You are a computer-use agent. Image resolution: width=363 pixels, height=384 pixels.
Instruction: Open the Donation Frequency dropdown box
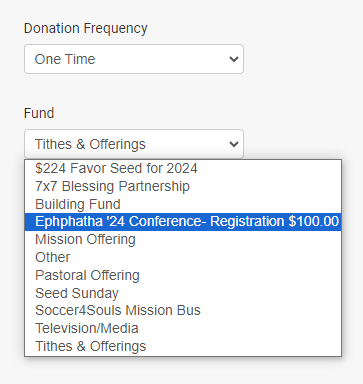134,59
